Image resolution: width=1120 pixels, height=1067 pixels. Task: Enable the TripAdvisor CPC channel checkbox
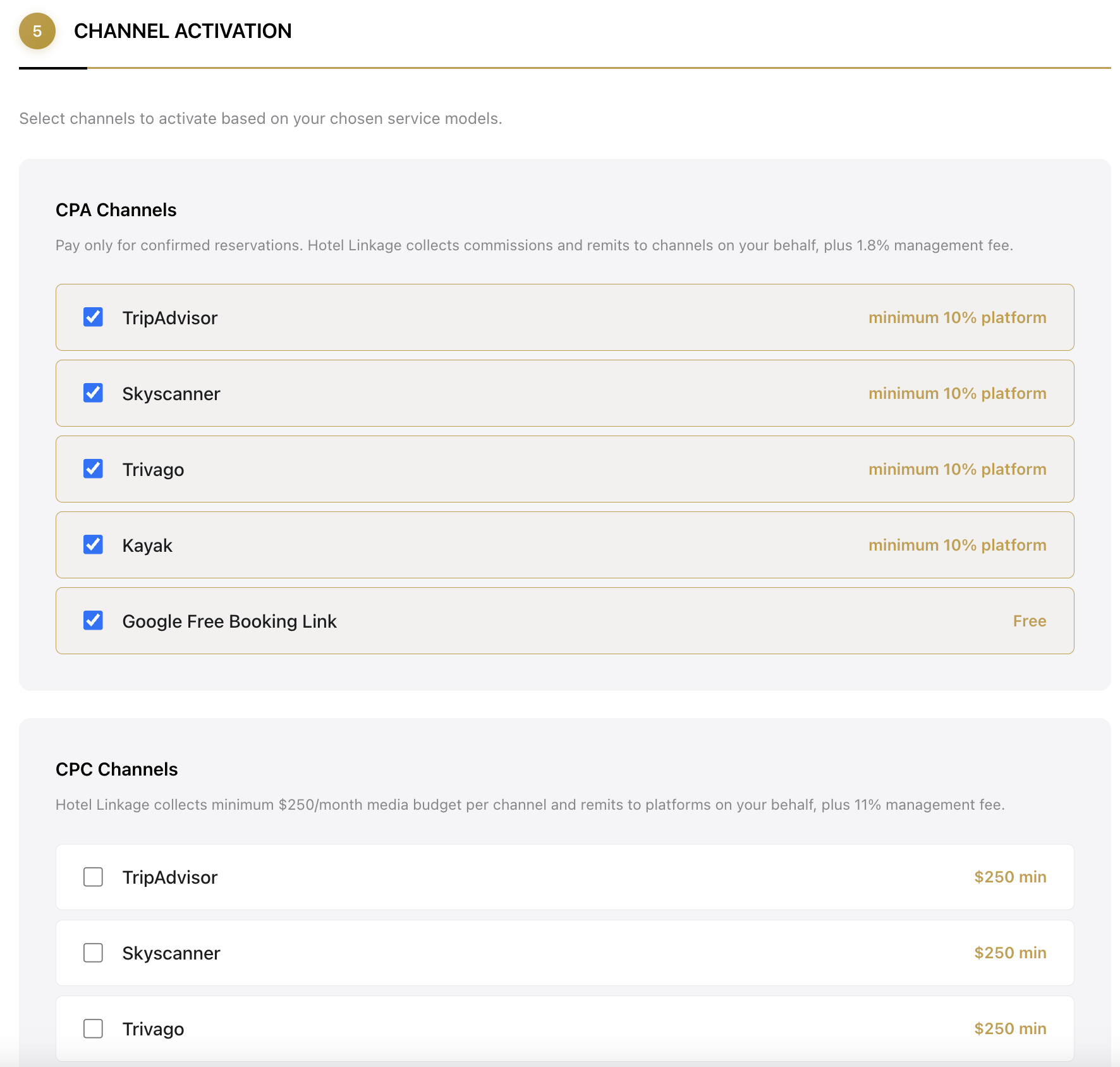pos(93,877)
